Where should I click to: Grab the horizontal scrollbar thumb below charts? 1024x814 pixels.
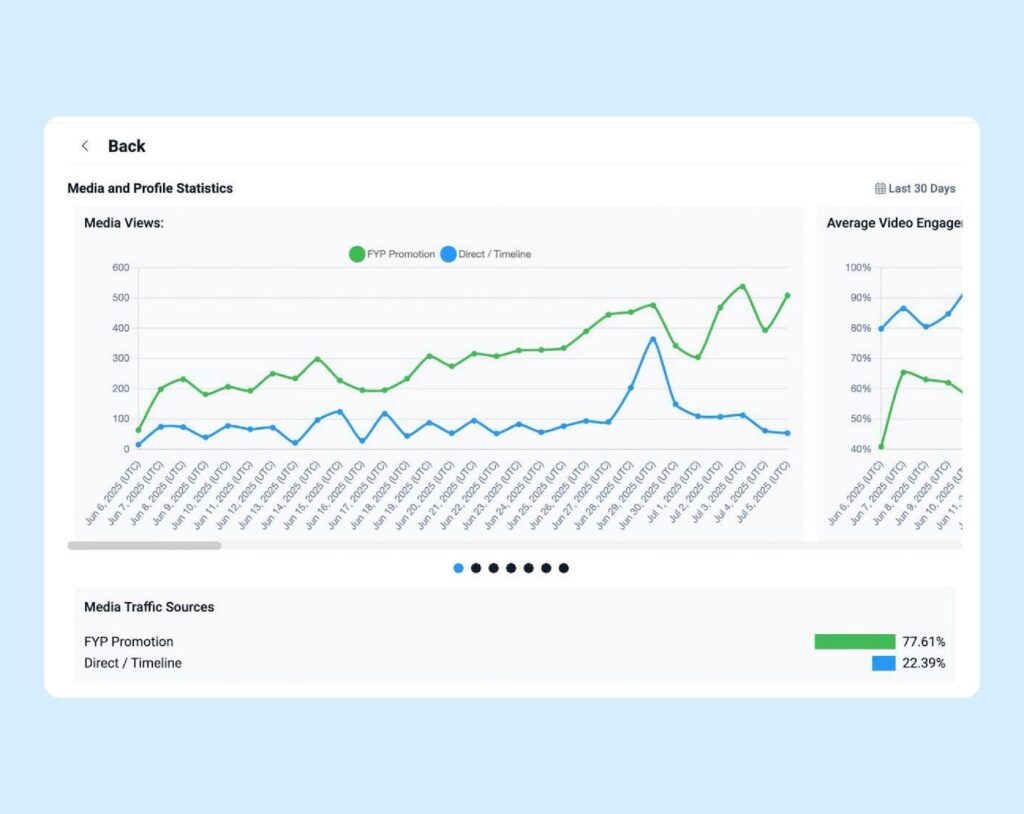(144, 546)
